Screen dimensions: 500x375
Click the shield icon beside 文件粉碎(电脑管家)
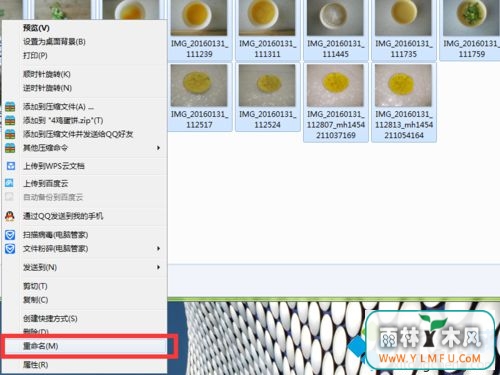(10, 249)
